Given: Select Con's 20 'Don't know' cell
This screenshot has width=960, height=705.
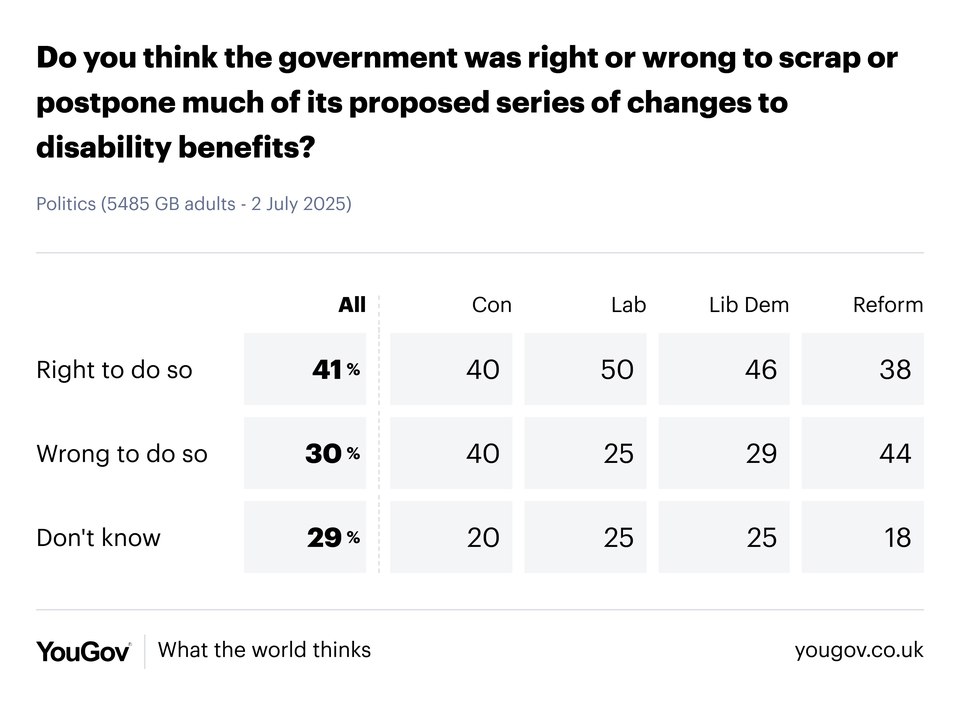Looking at the screenshot, I should pos(451,538).
